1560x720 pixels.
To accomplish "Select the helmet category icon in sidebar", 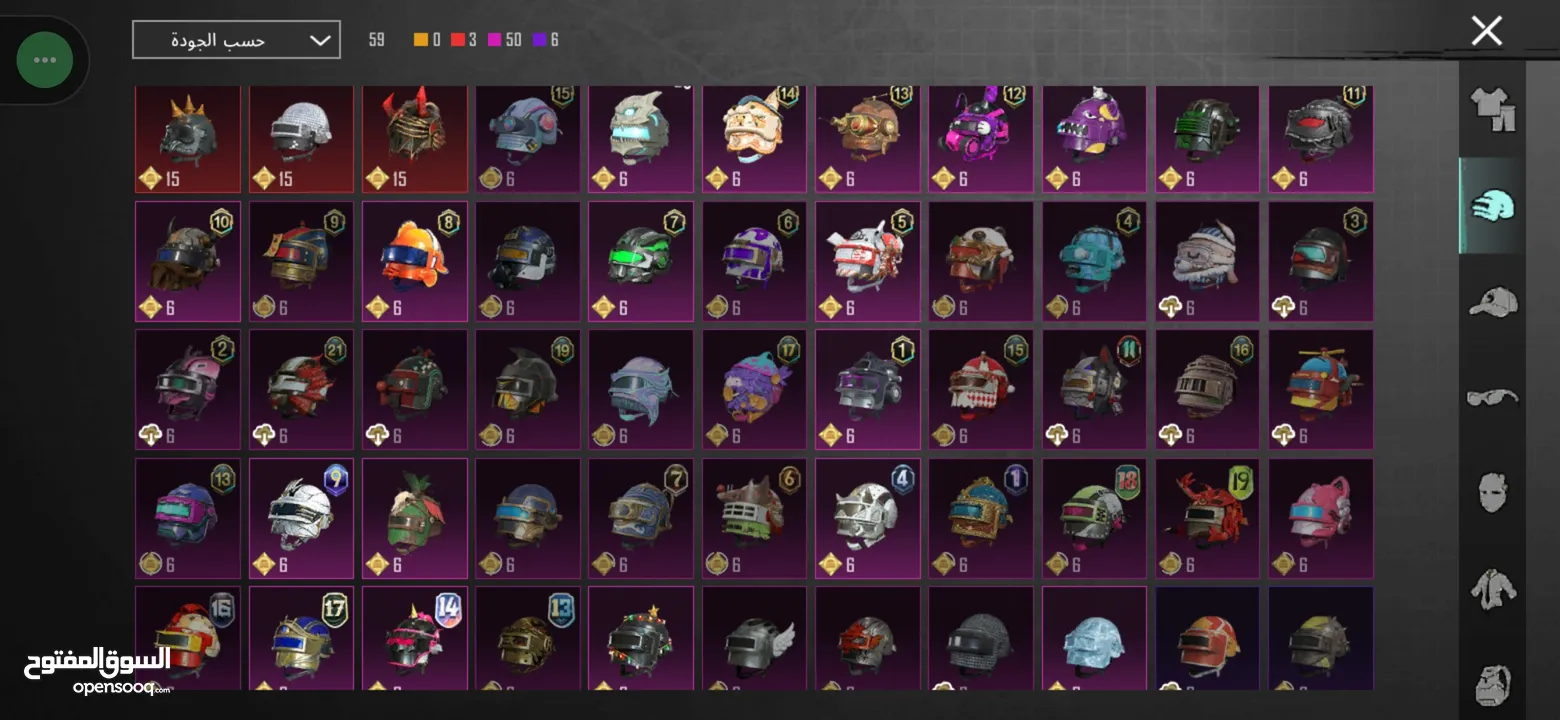I will (1492, 206).
